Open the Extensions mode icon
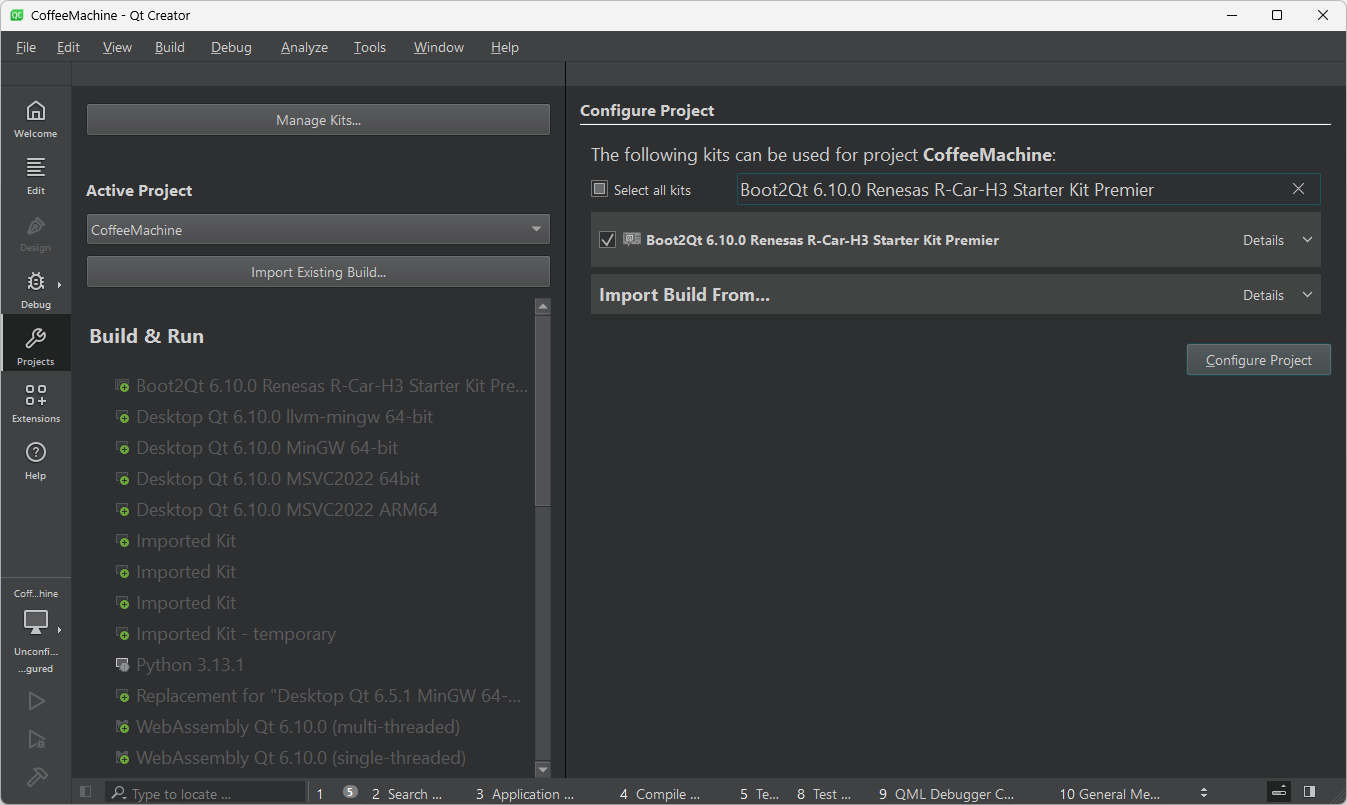Viewport: 1347px width, 805px height. (36, 401)
